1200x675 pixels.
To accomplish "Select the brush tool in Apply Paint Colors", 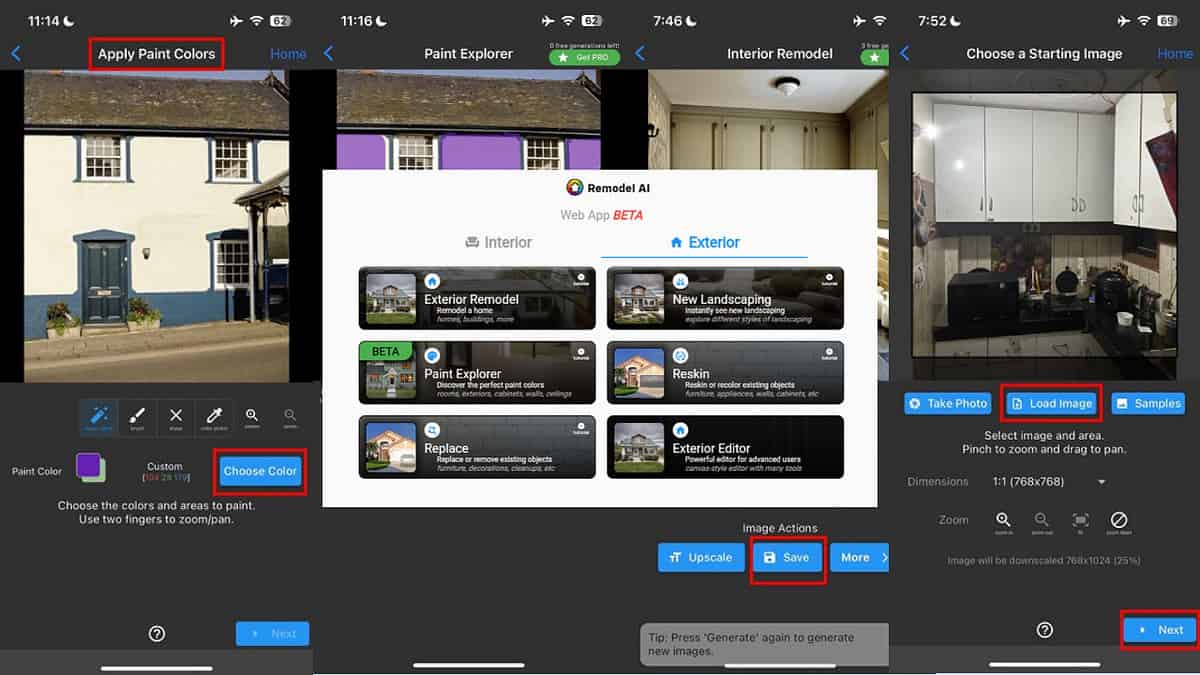I will tap(138, 418).
